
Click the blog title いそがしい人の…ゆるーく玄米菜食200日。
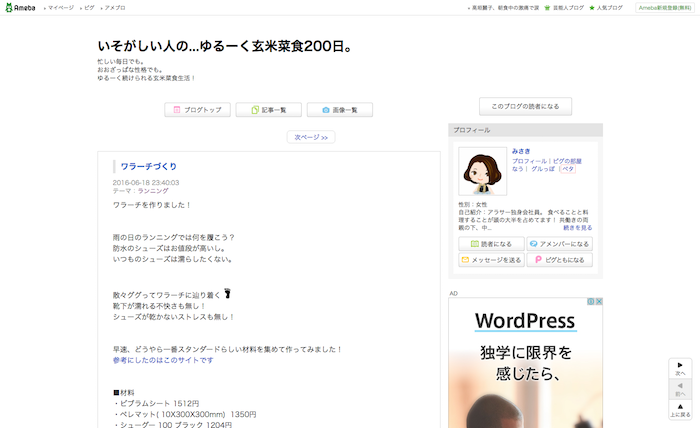coord(225,46)
